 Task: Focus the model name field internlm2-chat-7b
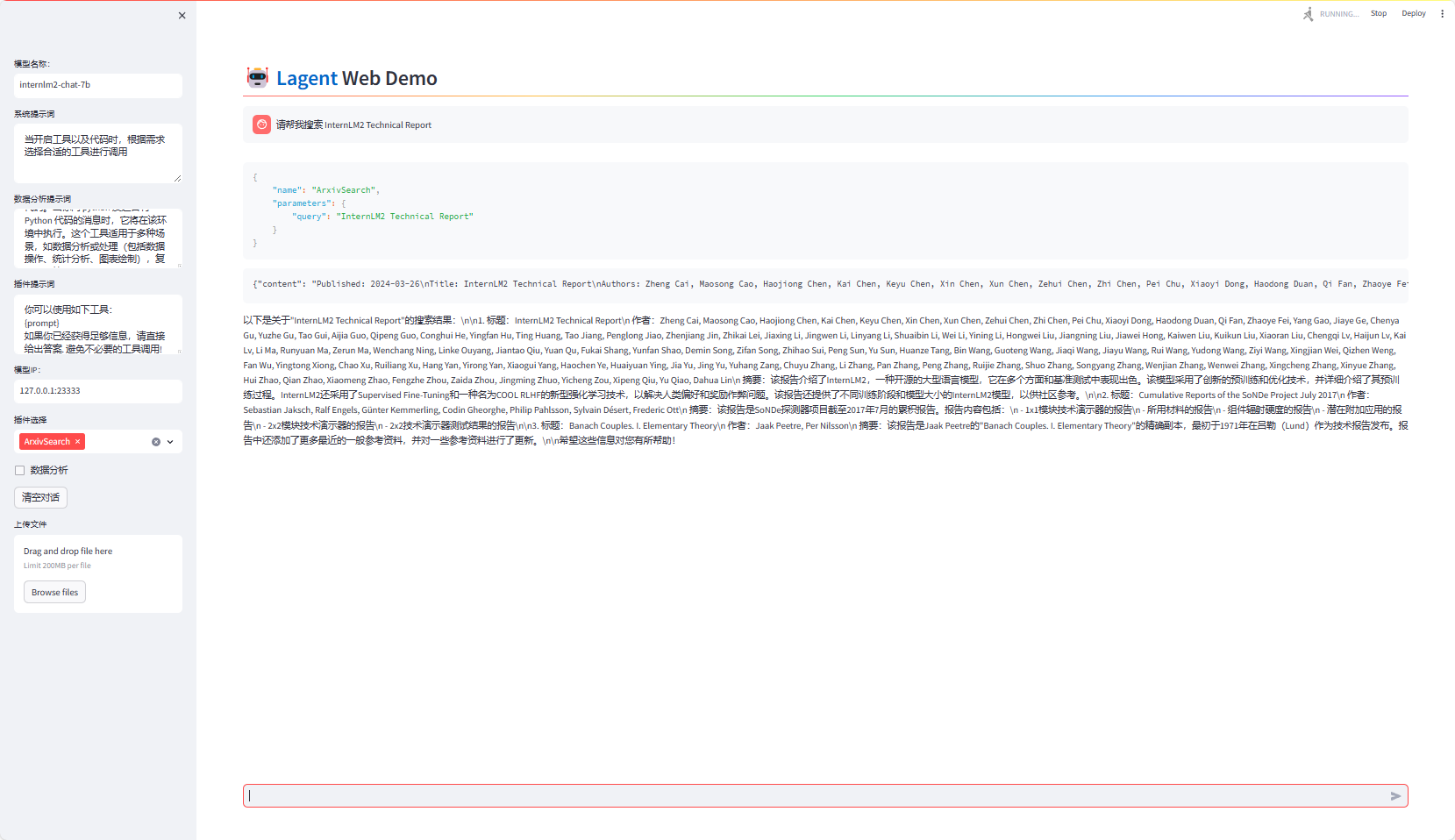98,85
